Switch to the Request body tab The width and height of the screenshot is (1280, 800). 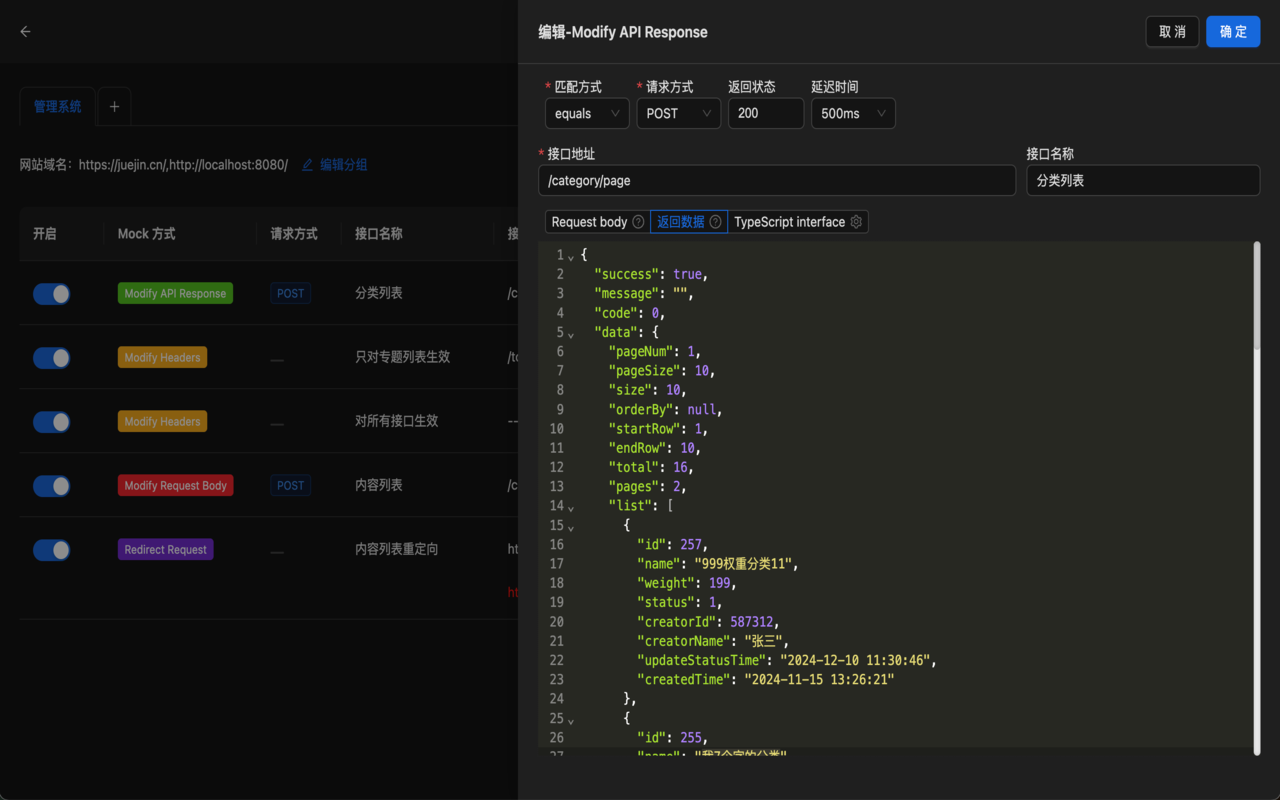[590, 221]
